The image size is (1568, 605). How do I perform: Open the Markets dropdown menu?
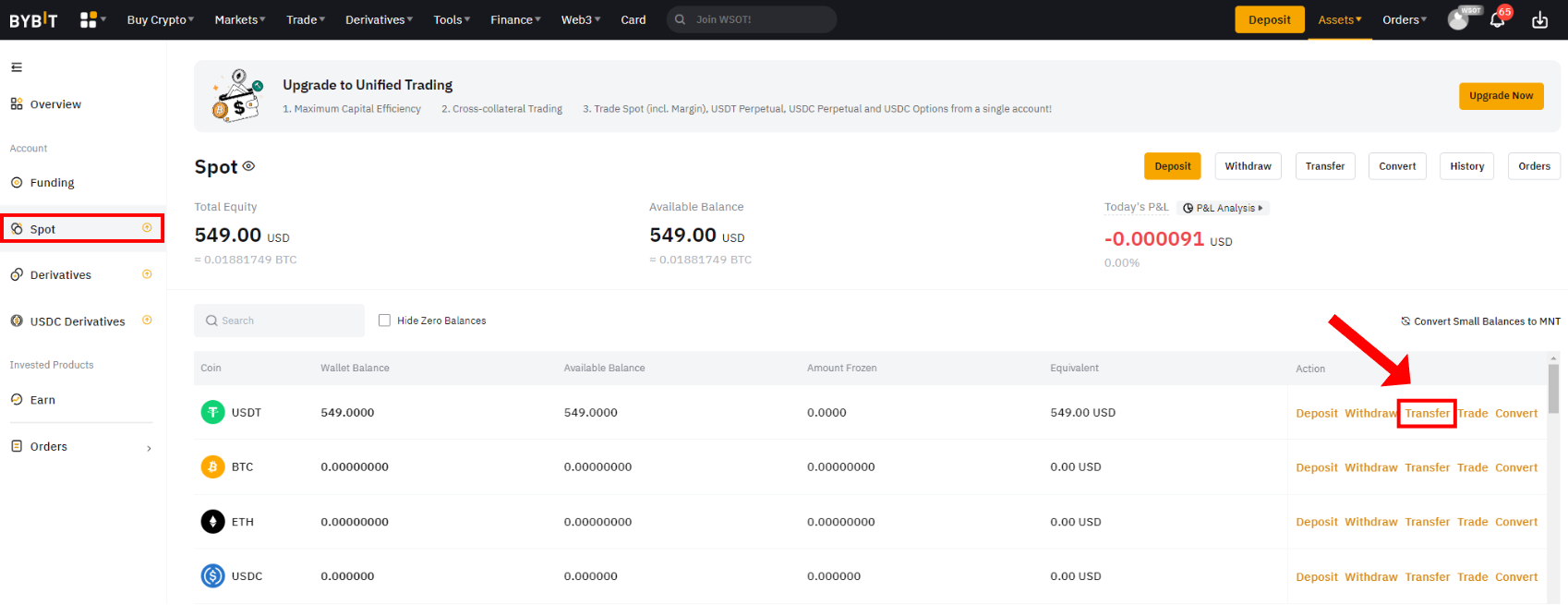pyautogui.click(x=240, y=19)
